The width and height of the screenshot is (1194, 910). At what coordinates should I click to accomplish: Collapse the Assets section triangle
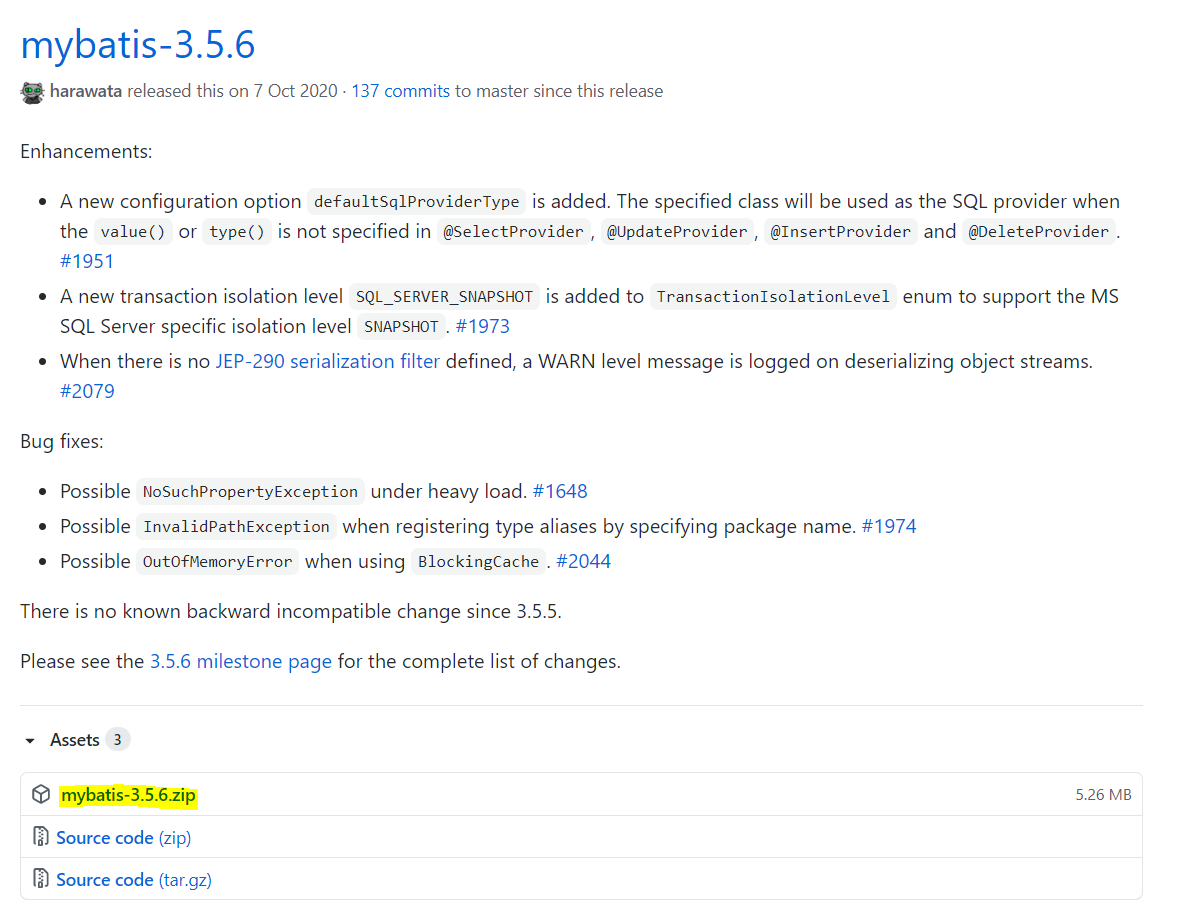(30, 740)
